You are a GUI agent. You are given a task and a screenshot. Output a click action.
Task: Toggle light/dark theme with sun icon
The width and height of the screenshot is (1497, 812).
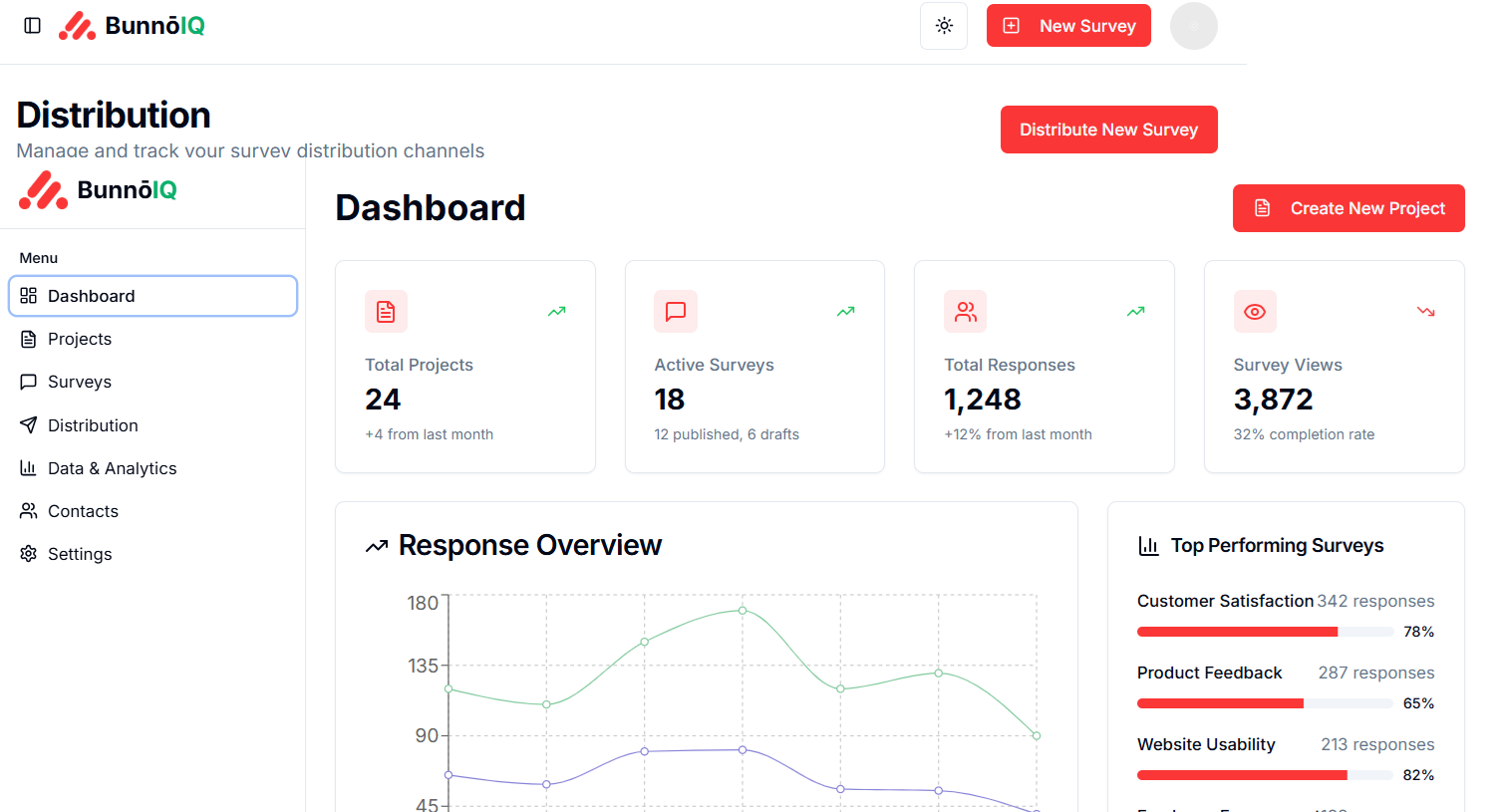tap(943, 25)
